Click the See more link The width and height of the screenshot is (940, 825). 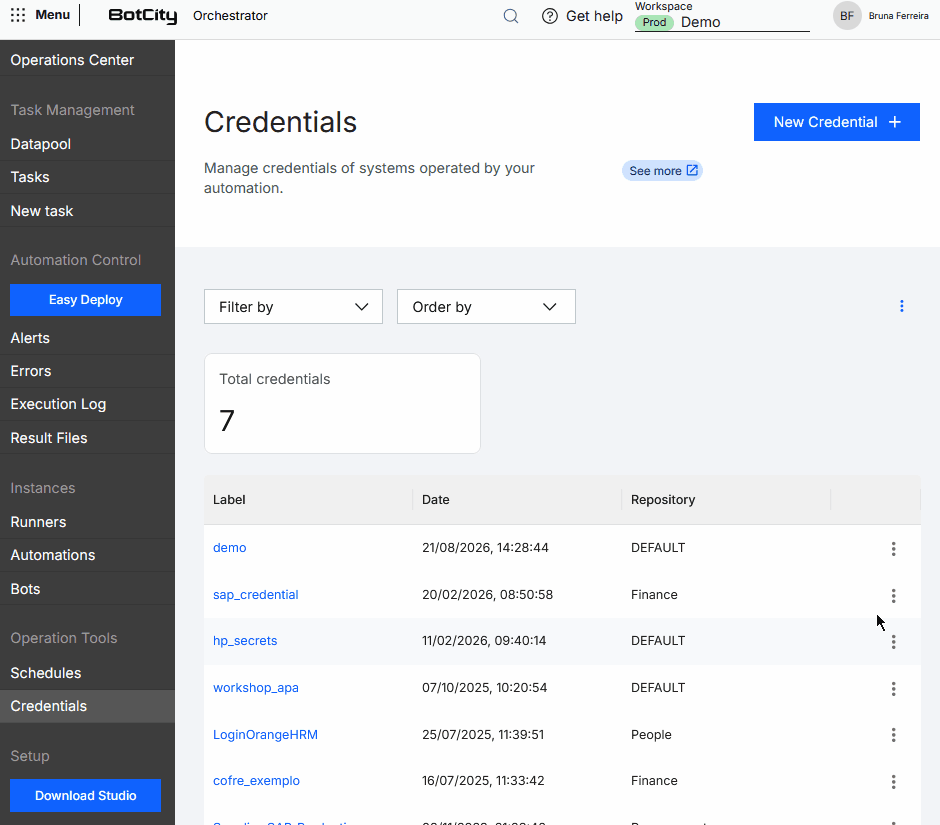(662, 171)
